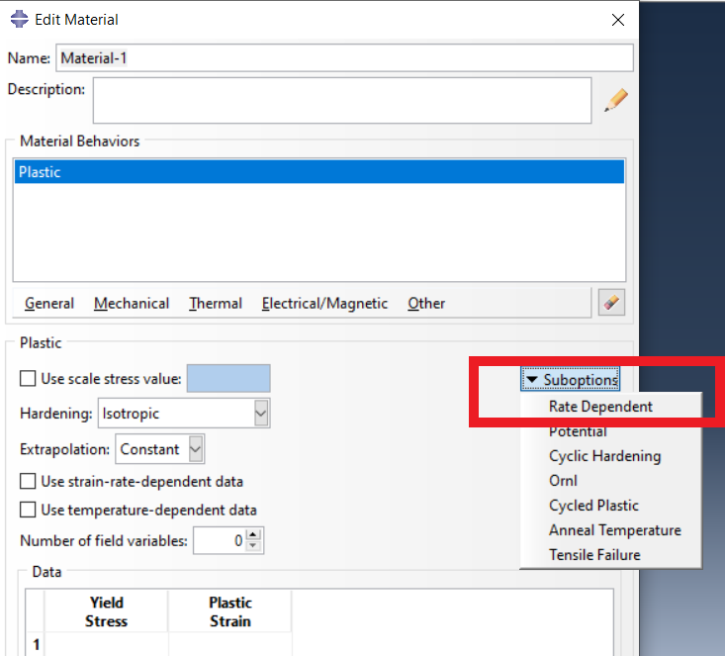Image resolution: width=725 pixels, height=656 pixels.
Task: Select Tensile Failure menu entry
Action: [x=594, y=555]
